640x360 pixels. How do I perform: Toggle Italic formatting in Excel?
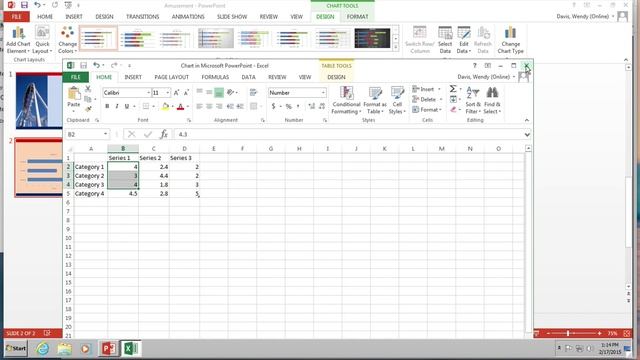(117, 106)
